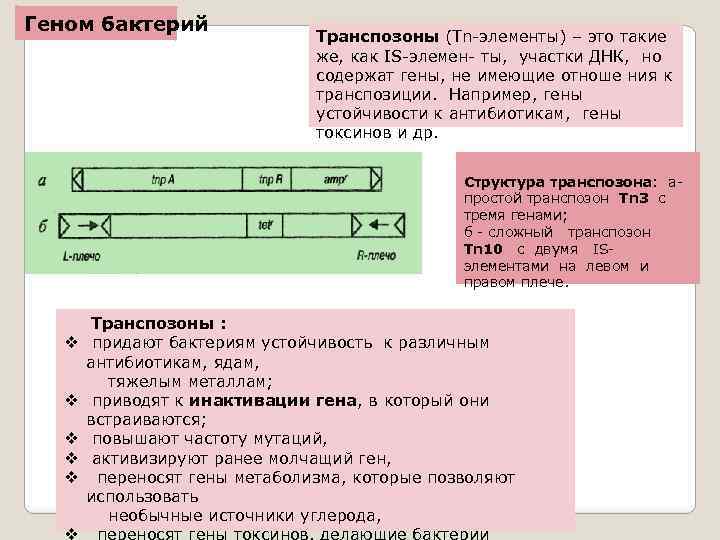Click the text 'тяжелым металлам;'
720x540 pixels.
[190, 382]
